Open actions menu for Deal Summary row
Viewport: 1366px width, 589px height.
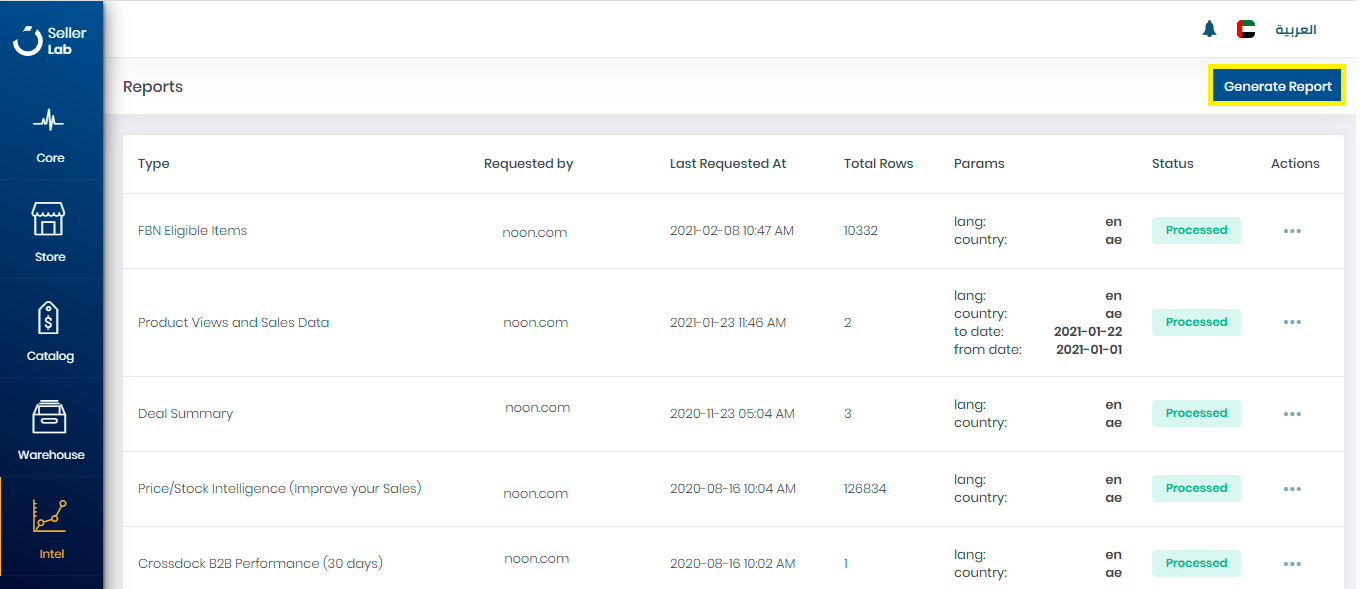pyautogui.click(x=1291, y=414)
